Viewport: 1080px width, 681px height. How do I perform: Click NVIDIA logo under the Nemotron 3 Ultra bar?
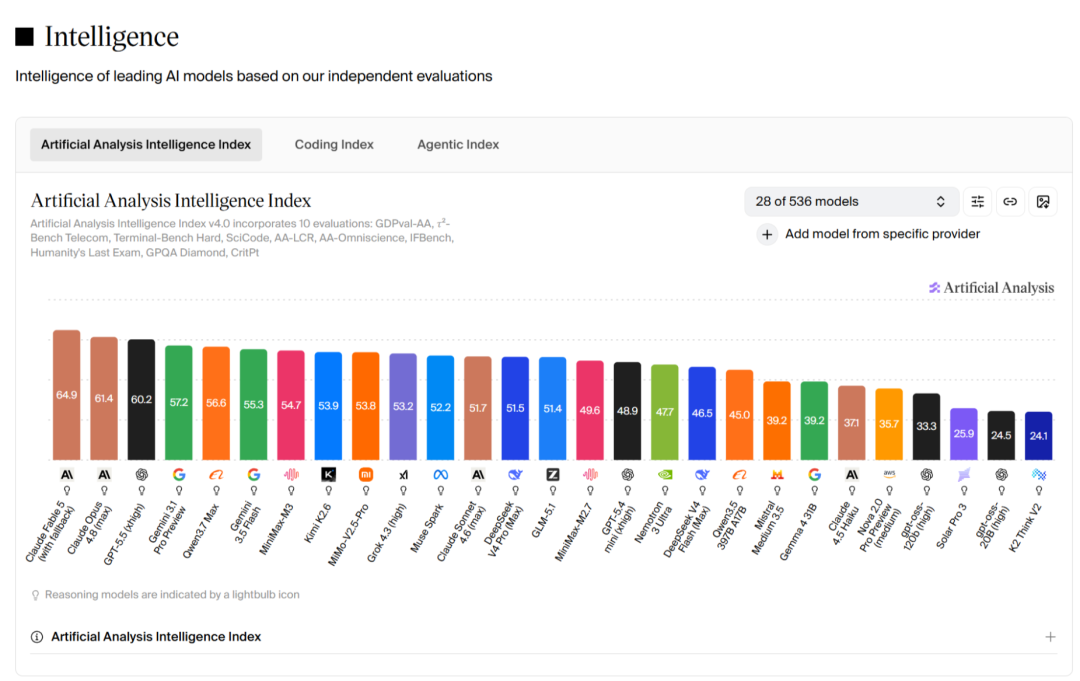[x=665, y=474]
